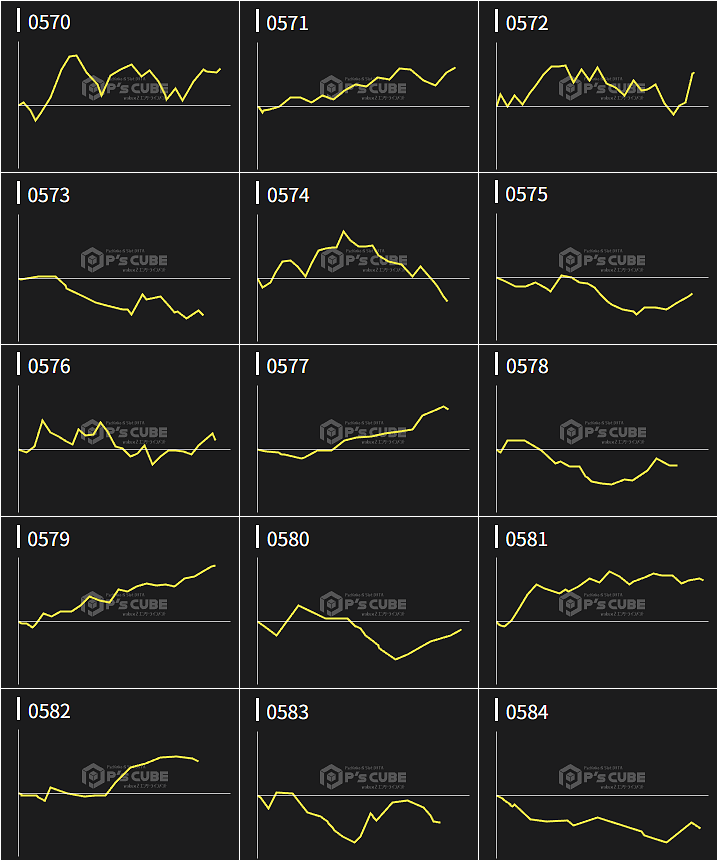Image resolution: width=718 pixels, height=861 pixels.
Task: Click the 0578 number heading
Action: tap(527, 367)
